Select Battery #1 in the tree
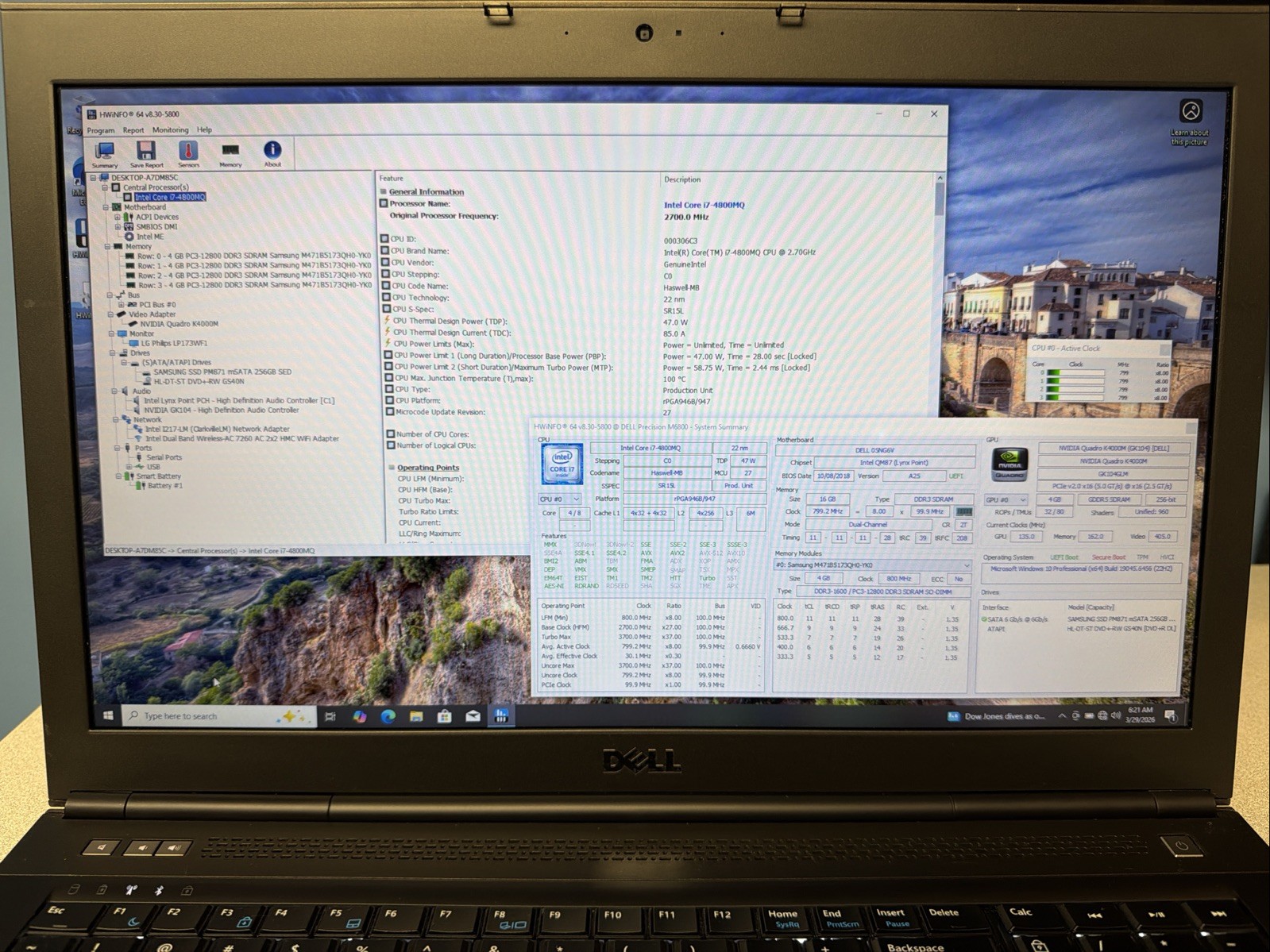1270x952 pixels. click(x=164, y=485)
